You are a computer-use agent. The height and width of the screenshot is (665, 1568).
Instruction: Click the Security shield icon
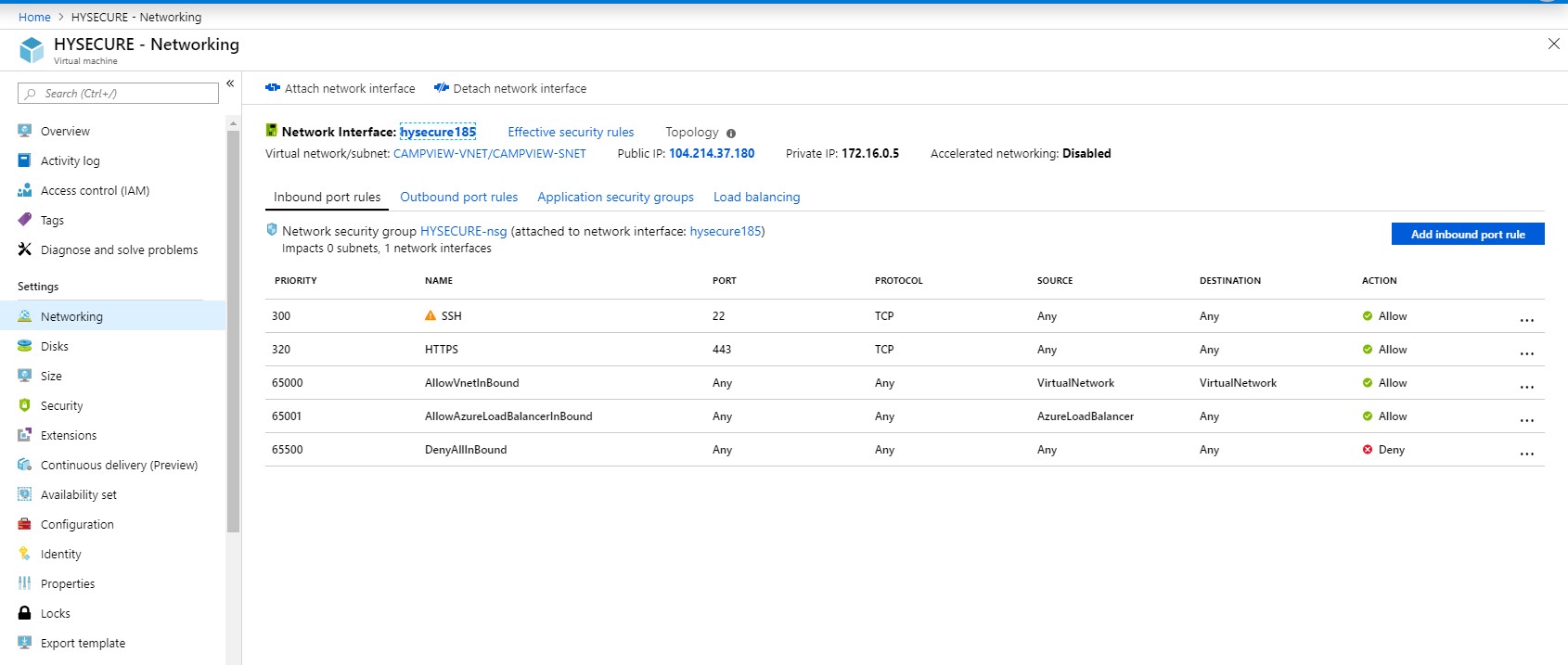tap(25, 405)
